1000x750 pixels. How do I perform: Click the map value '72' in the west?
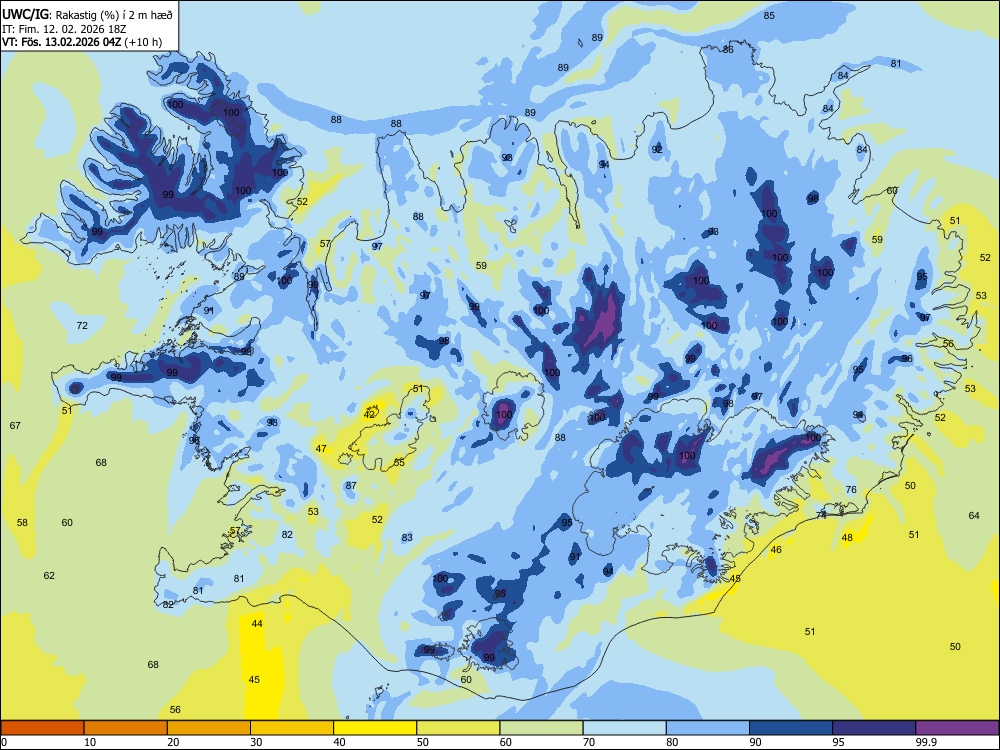(x=82, y=325)
